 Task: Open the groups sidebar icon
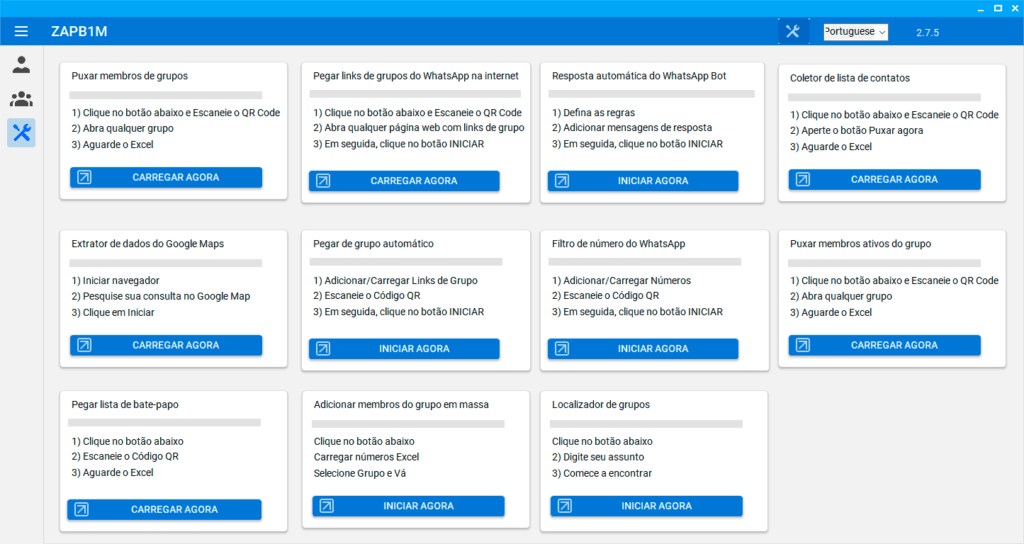[21, 99]
